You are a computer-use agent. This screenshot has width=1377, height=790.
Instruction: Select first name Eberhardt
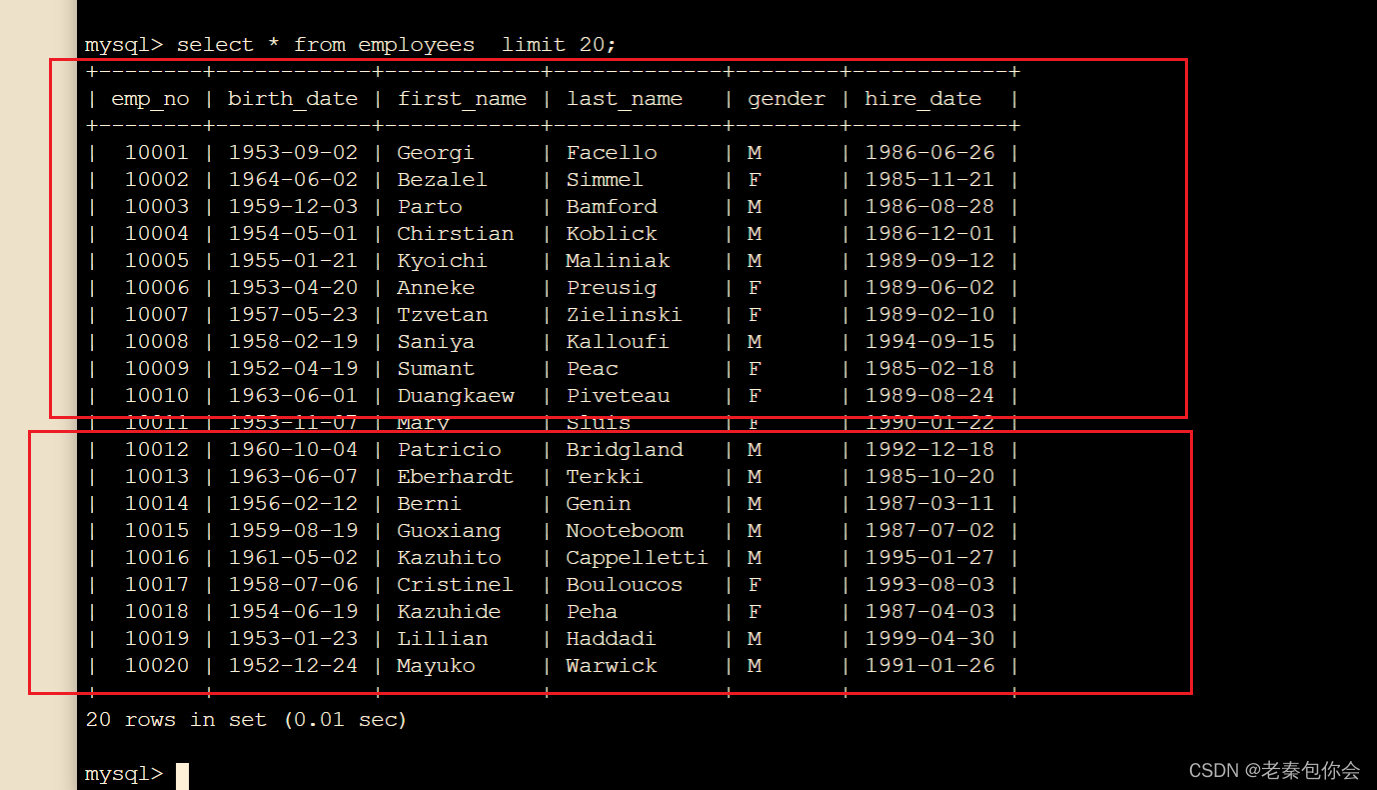click(x=455, y=477)
